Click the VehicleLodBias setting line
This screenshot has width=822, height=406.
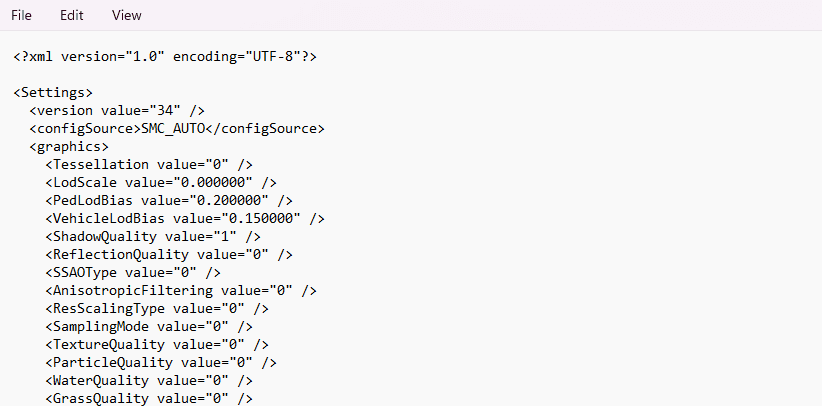(x=185, y=219)
